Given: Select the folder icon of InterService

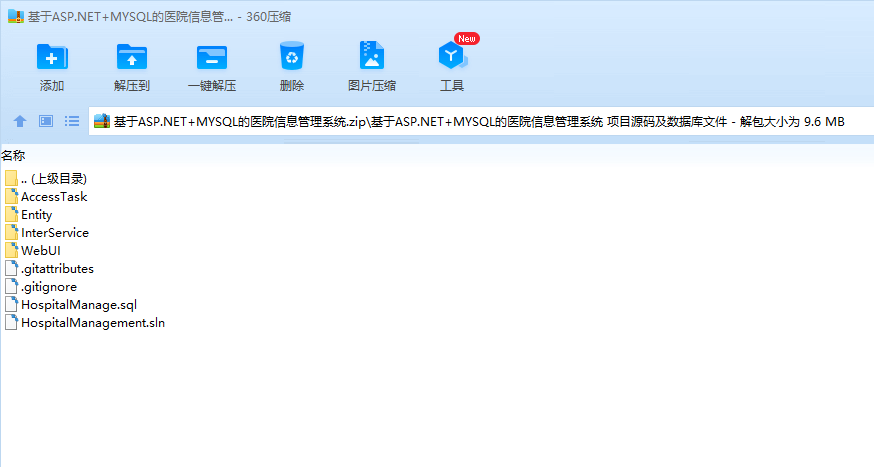Looking at the screenshot, I should point(11,232).
